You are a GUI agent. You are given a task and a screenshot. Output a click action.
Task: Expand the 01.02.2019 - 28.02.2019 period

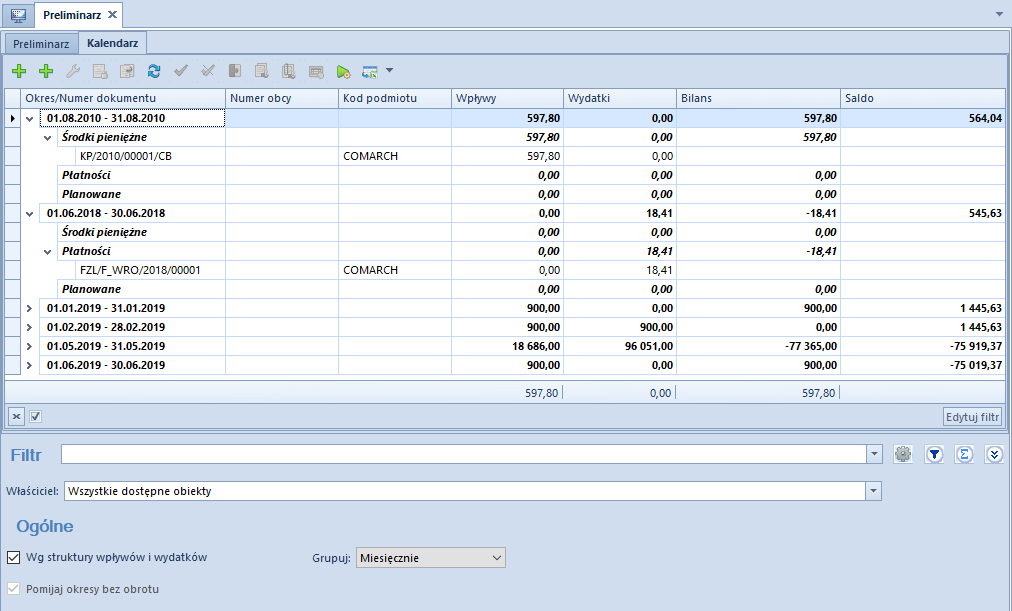tap(30, 327)
